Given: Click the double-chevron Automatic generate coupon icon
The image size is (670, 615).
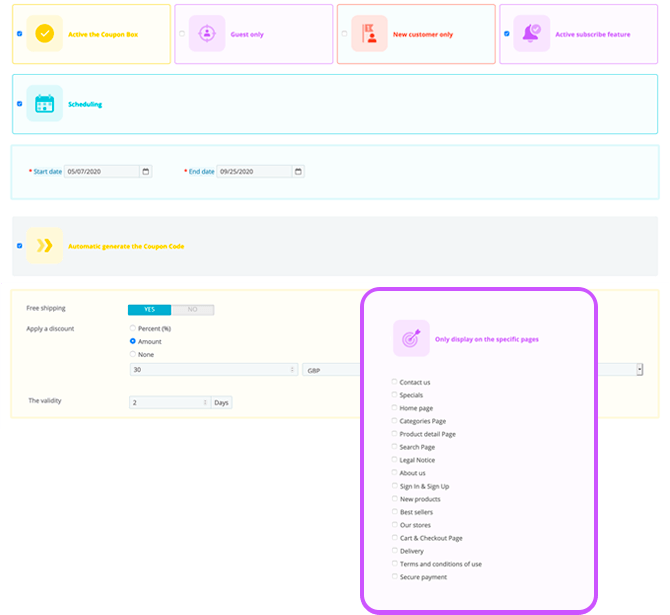Looking at the screenshot, I should coord(44,245).
